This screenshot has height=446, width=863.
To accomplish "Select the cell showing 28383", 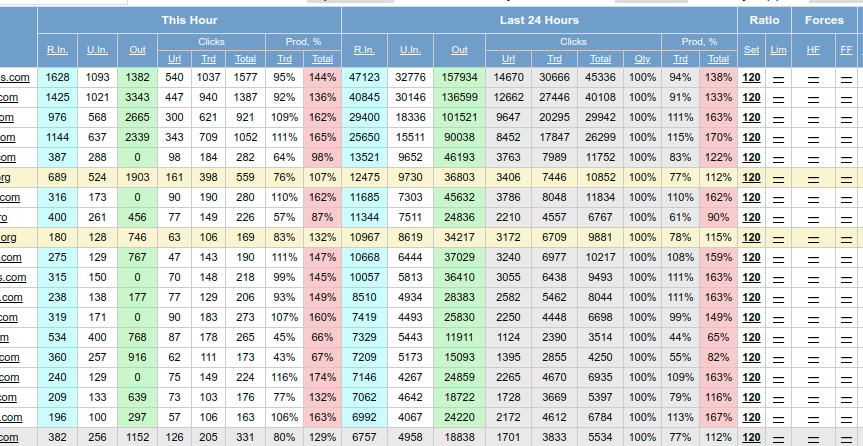I will [459, 297].
